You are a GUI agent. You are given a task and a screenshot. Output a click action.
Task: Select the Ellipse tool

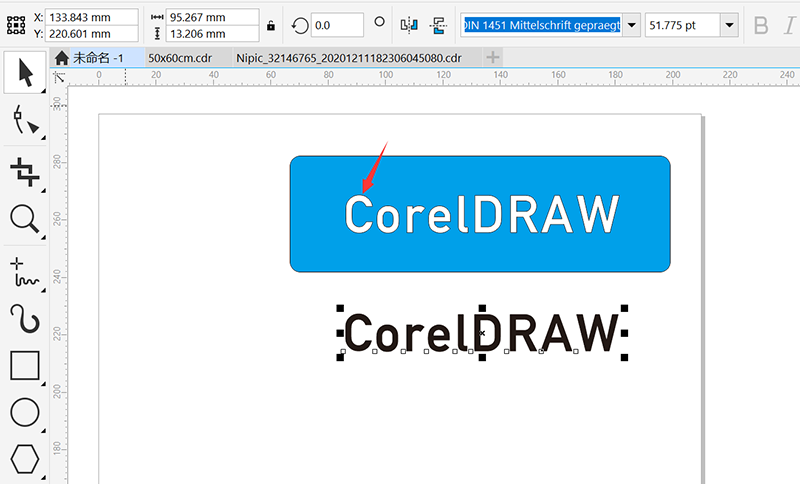click(x=25, y=412)
